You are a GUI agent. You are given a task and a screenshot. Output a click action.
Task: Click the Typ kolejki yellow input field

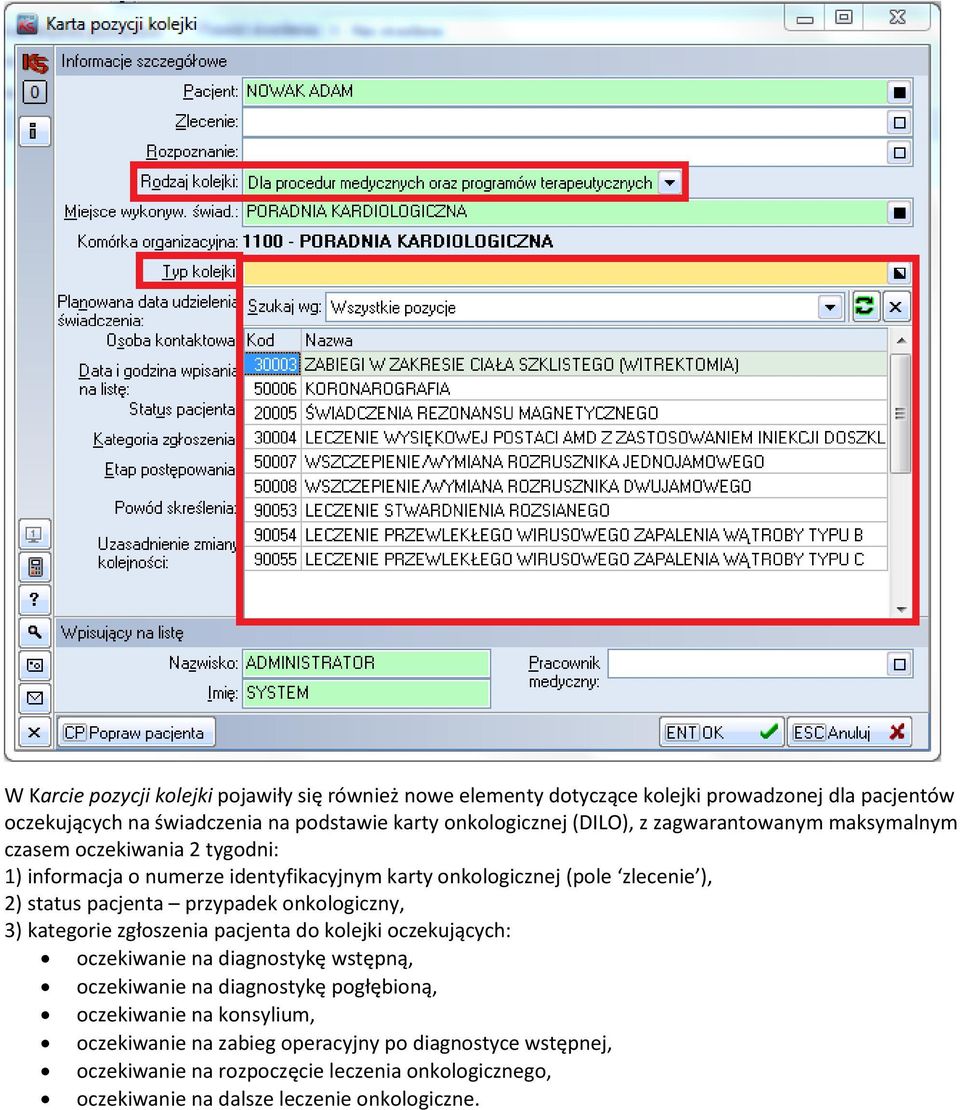pyautogui.click(x=565, y=273)
